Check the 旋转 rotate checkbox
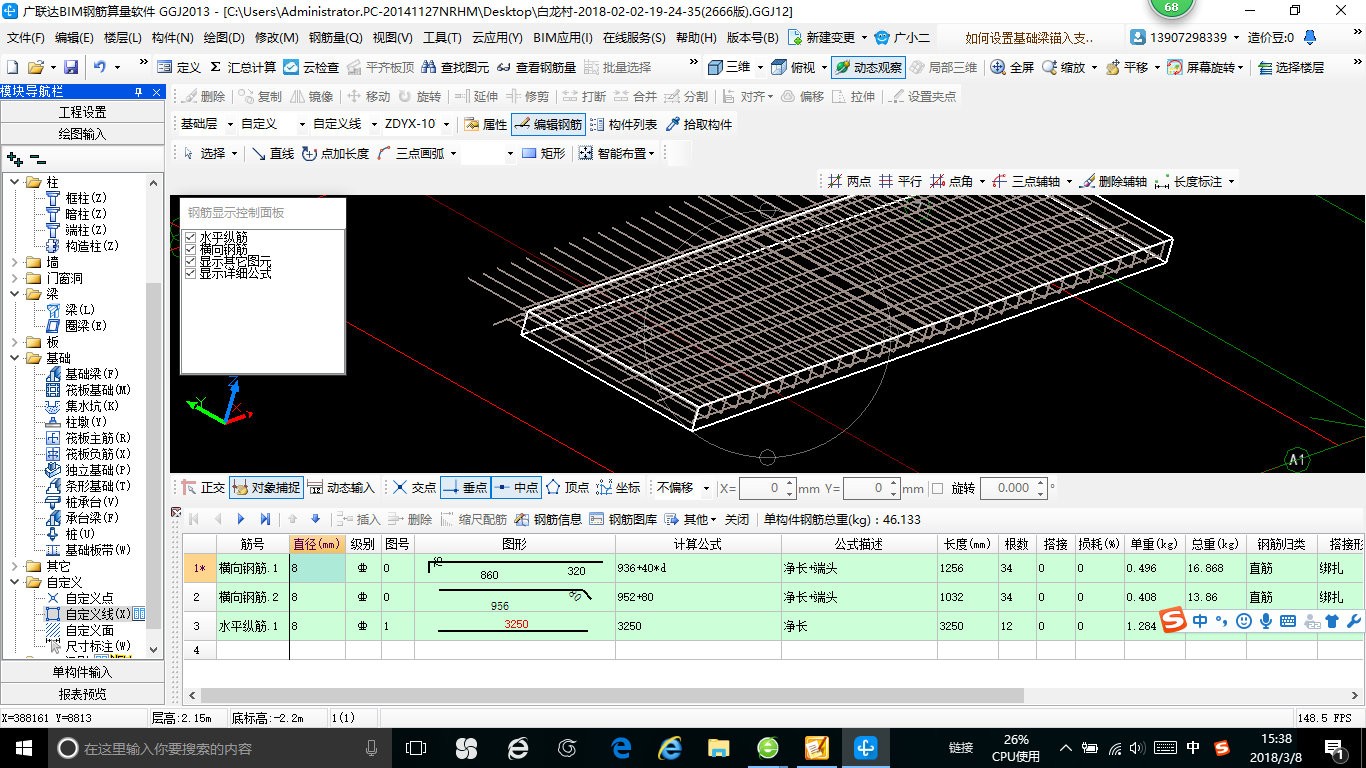This screenshot has height=768, width=1366. coord(937,488)
